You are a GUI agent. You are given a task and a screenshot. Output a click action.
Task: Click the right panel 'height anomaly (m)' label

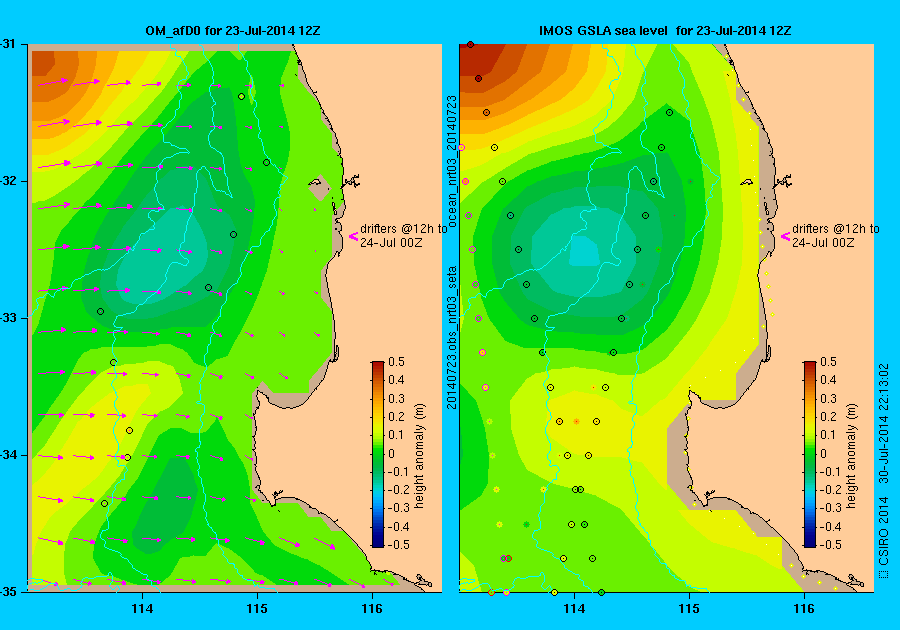[x=851, y=456]
